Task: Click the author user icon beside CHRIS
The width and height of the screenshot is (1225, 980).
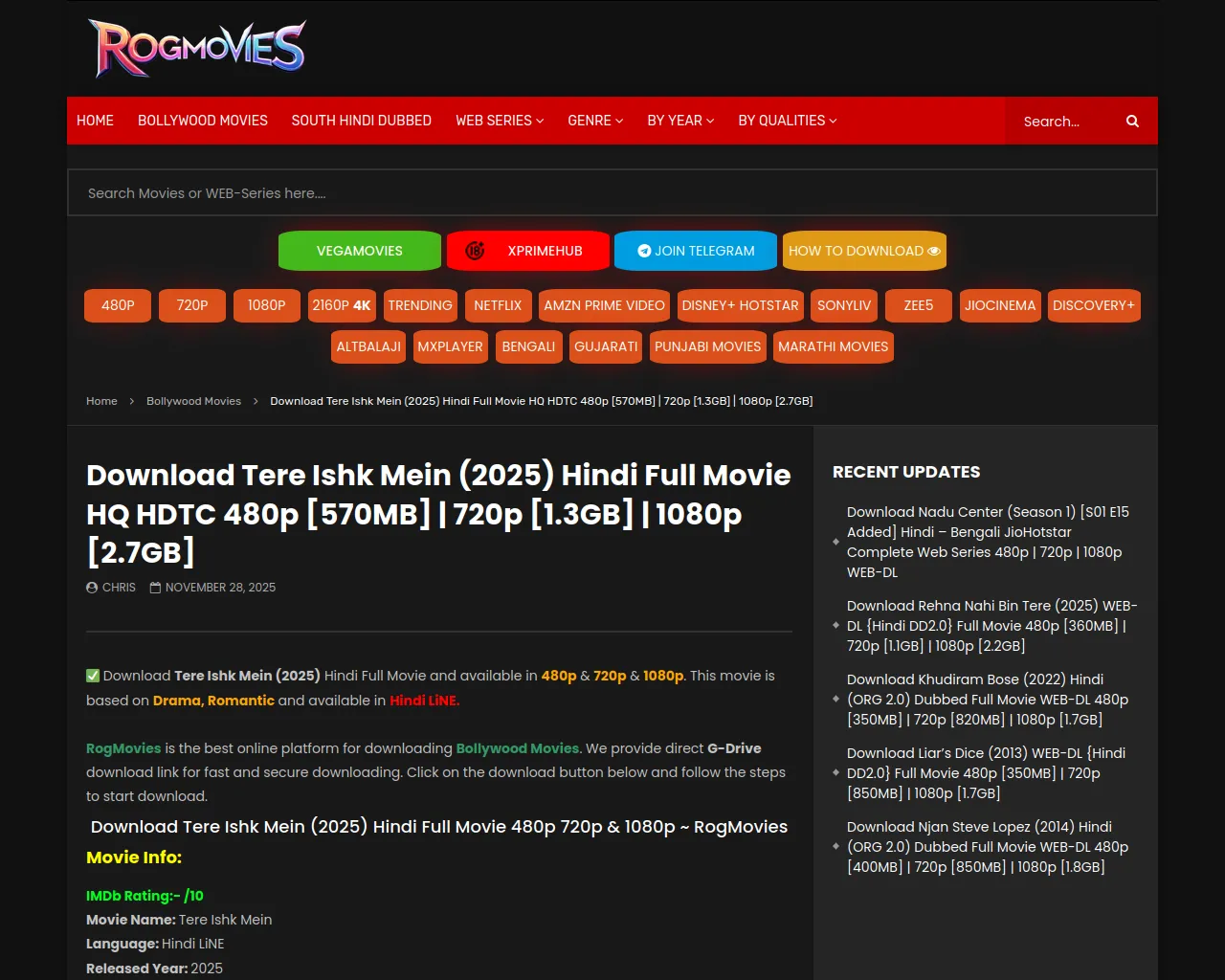Action: click(92, 588)
